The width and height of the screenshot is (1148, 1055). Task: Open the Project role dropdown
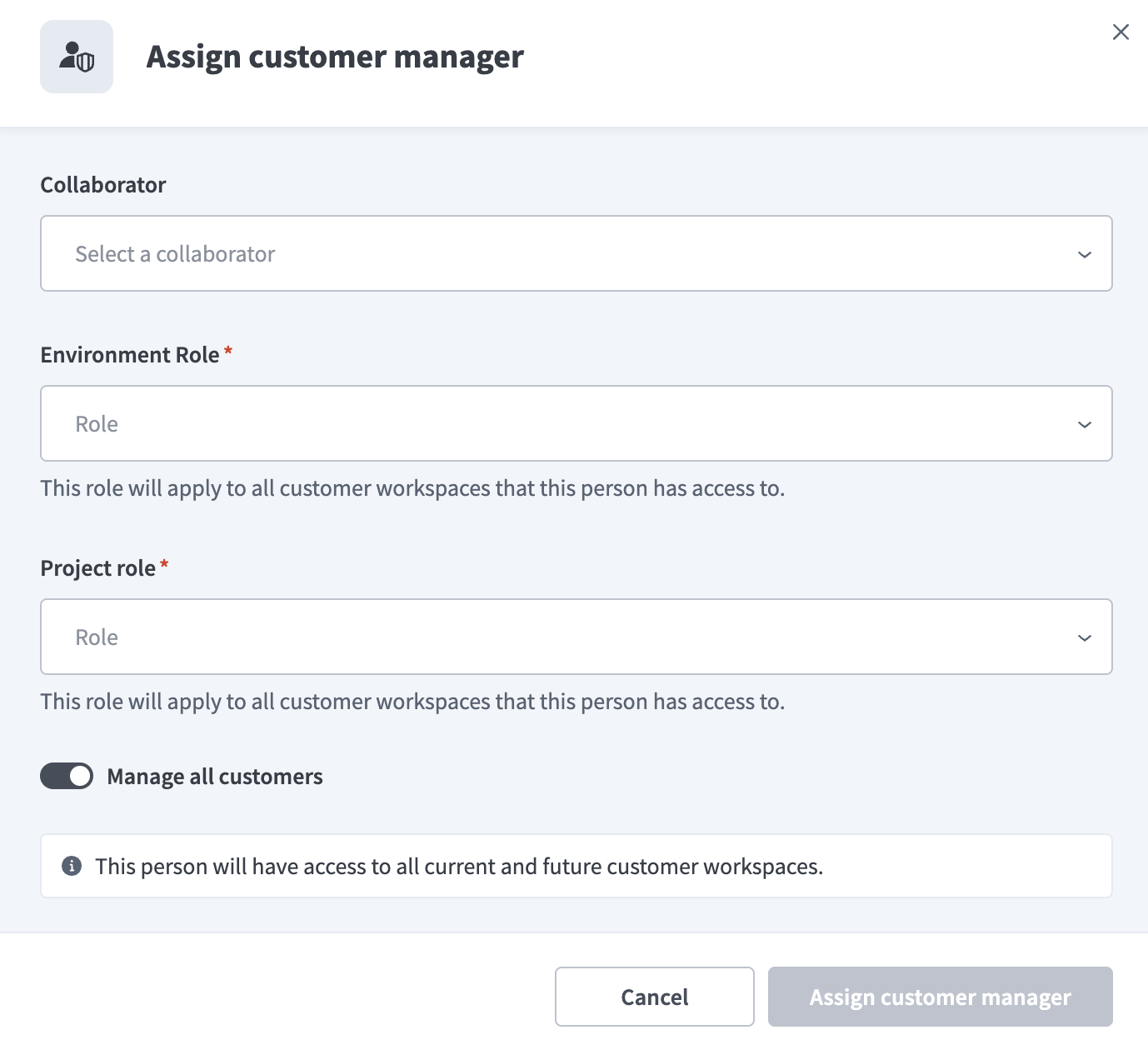point(576,637)
